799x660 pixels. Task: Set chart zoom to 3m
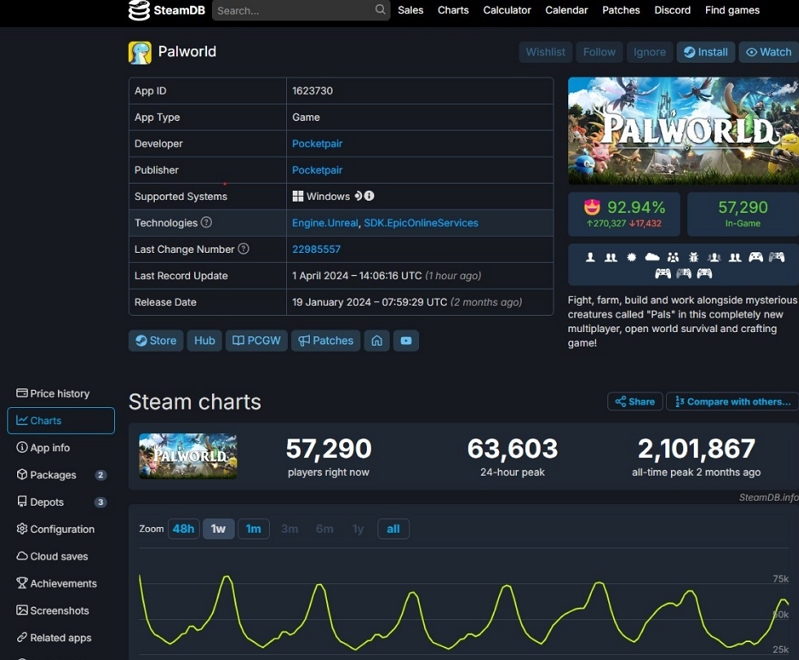(x=289, y=529)
